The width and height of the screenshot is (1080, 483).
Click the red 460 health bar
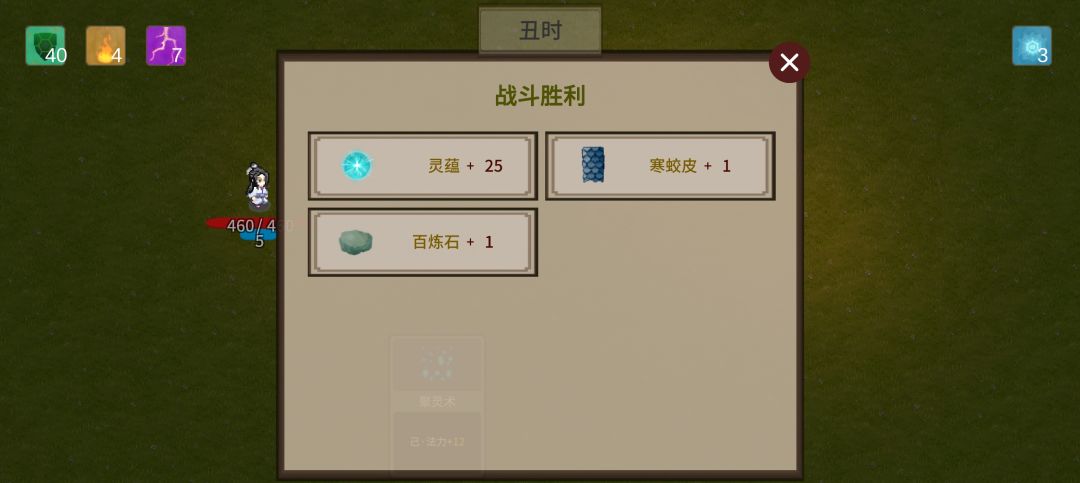tap(241, 224)
